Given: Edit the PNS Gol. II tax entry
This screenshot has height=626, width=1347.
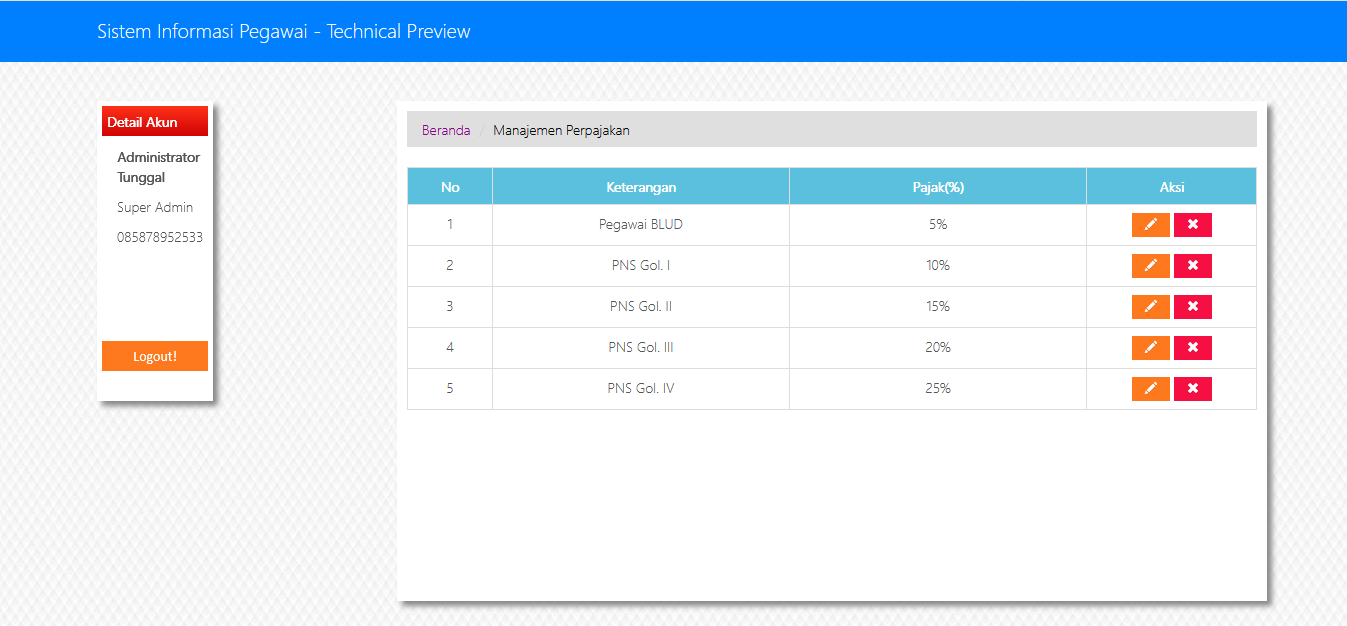Looking at the screenshot, I should click(1150, 307).
